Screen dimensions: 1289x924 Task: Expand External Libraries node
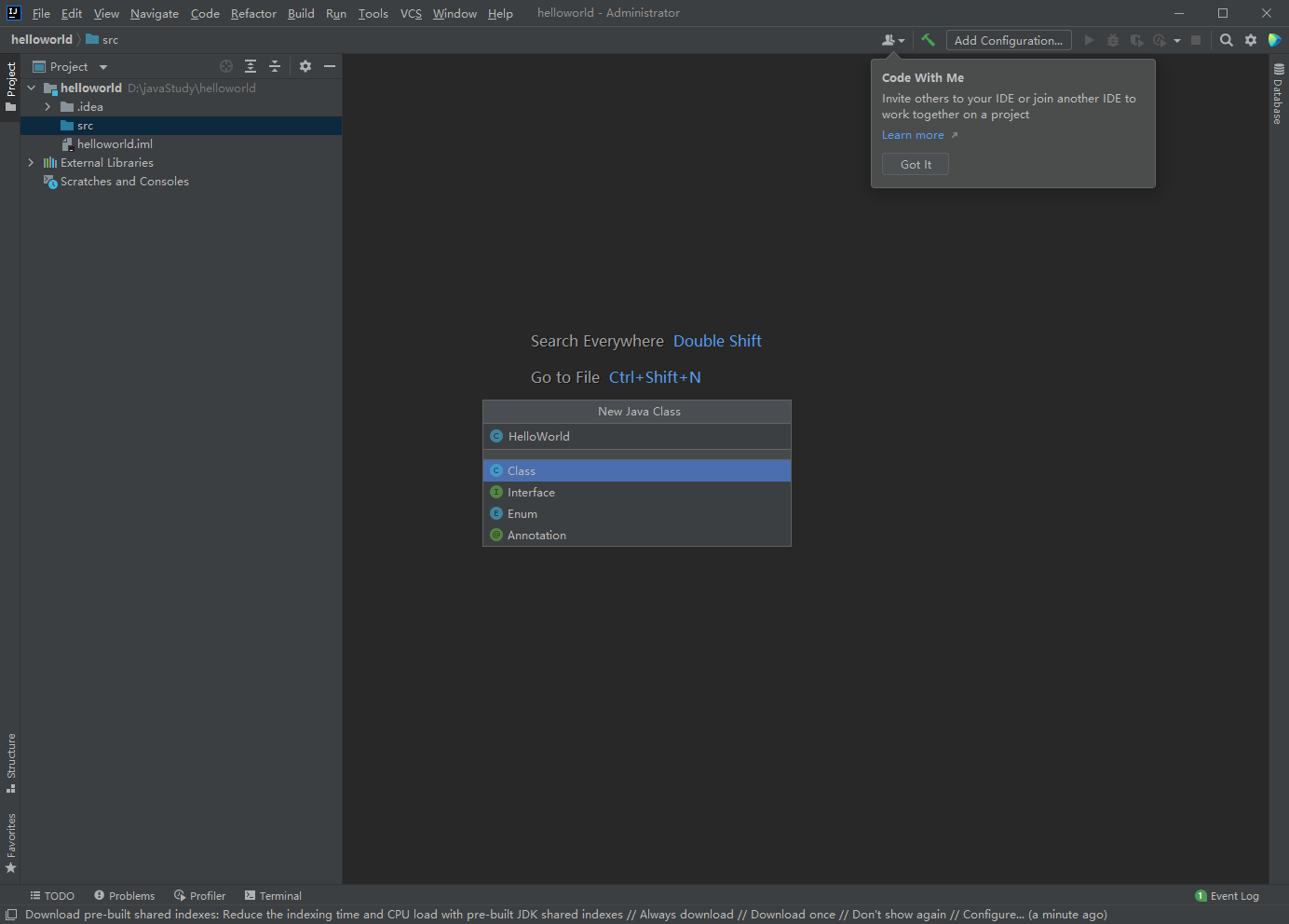(32, 163)
